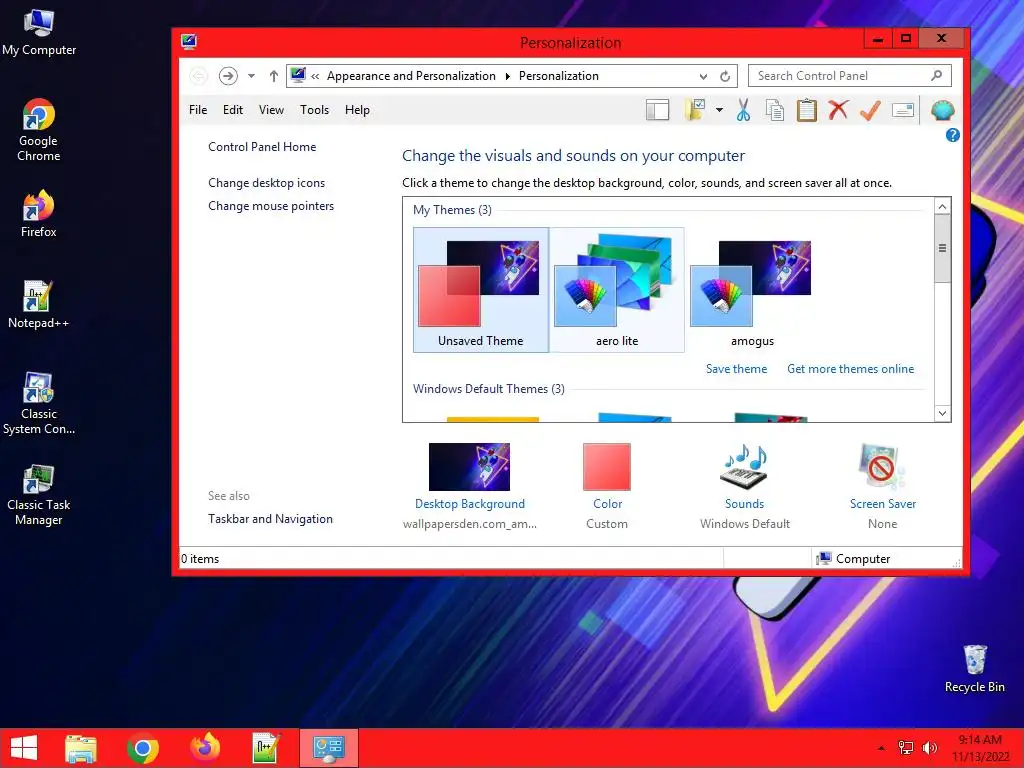1024x768 pixels.
Task: Expand the address bar history dropdown
Action: click(x=703, y=76)
